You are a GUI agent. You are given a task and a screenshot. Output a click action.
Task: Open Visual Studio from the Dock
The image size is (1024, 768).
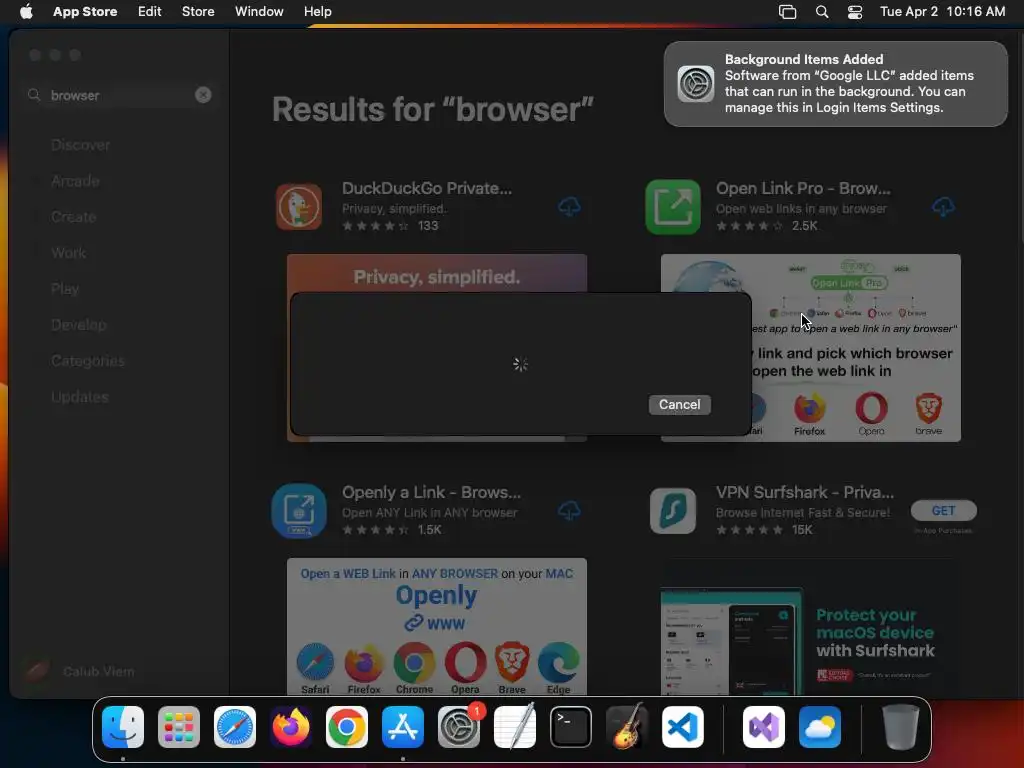[764, 727]
